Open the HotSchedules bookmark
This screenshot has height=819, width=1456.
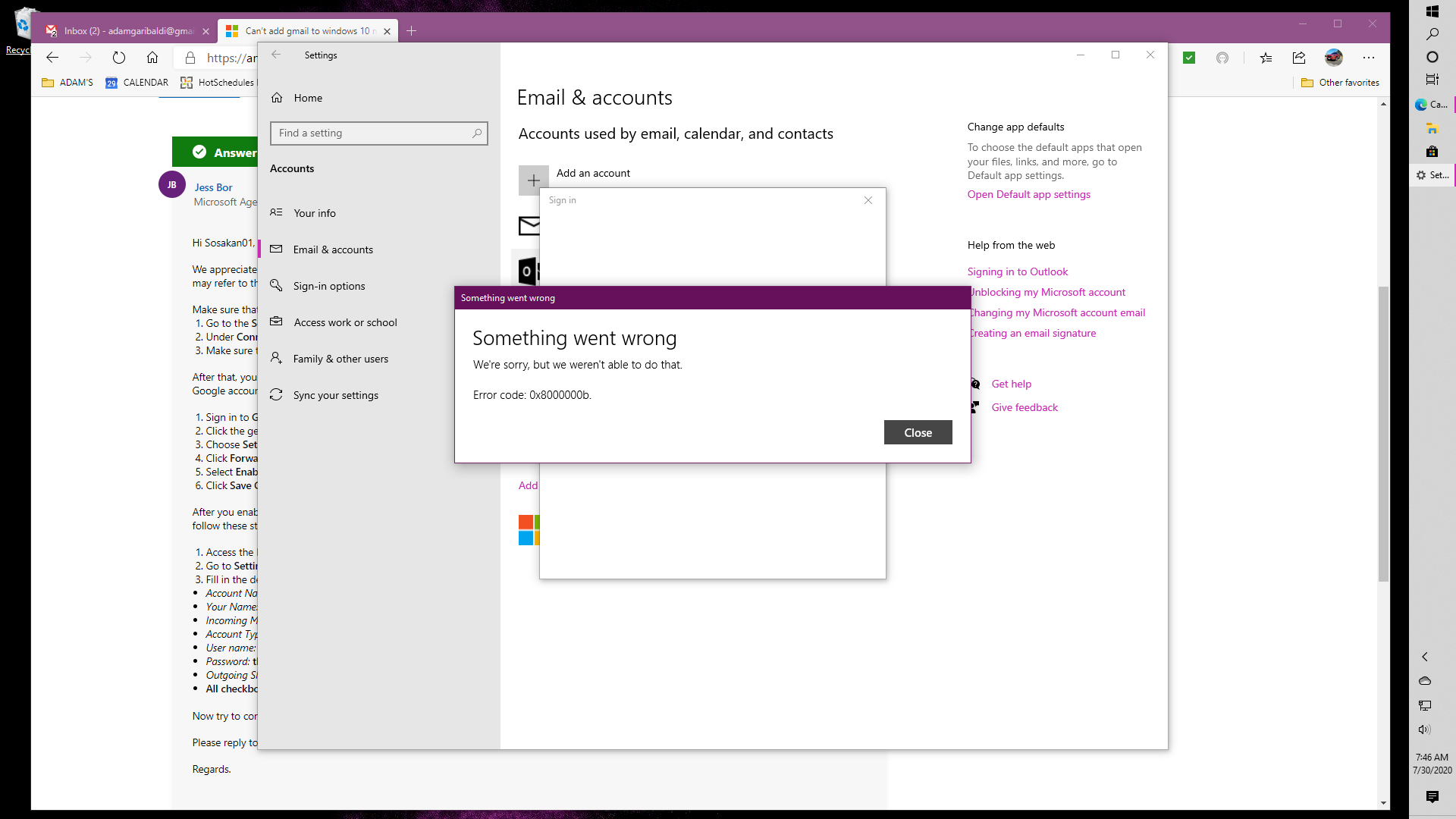tap(218, 83)
